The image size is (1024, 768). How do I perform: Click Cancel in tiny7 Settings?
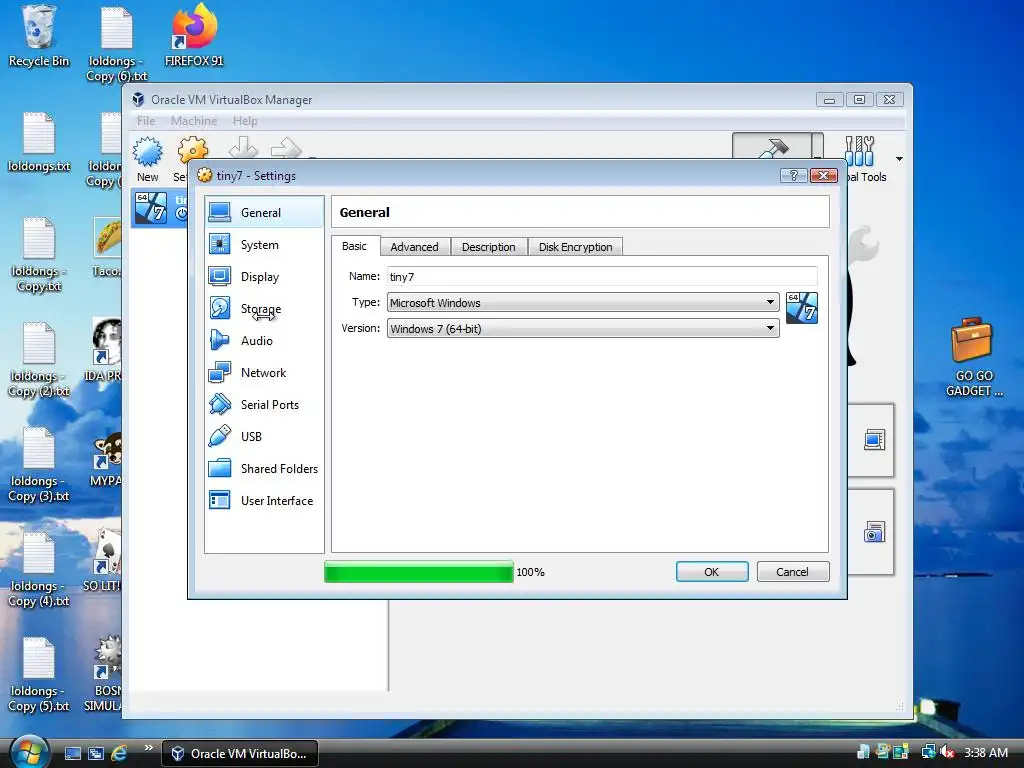[793, 571]
